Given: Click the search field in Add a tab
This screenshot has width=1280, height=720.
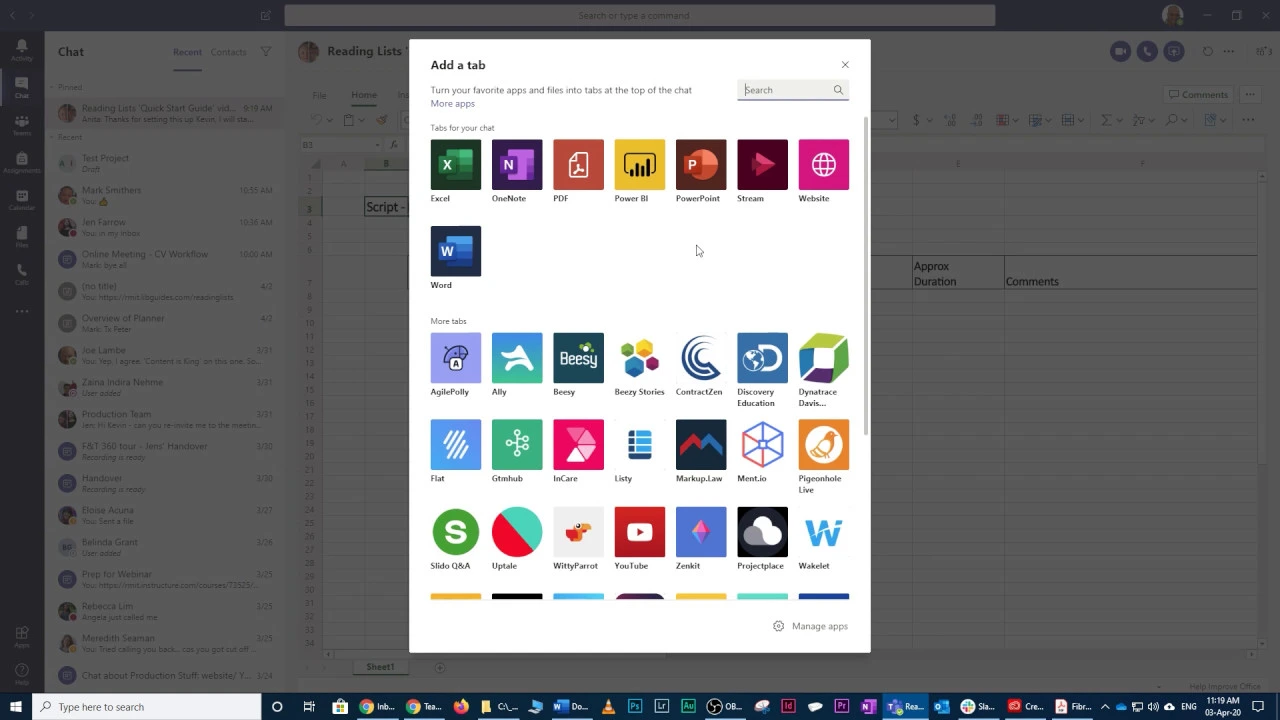Looking at the screenshot, I should coord(793,90).
